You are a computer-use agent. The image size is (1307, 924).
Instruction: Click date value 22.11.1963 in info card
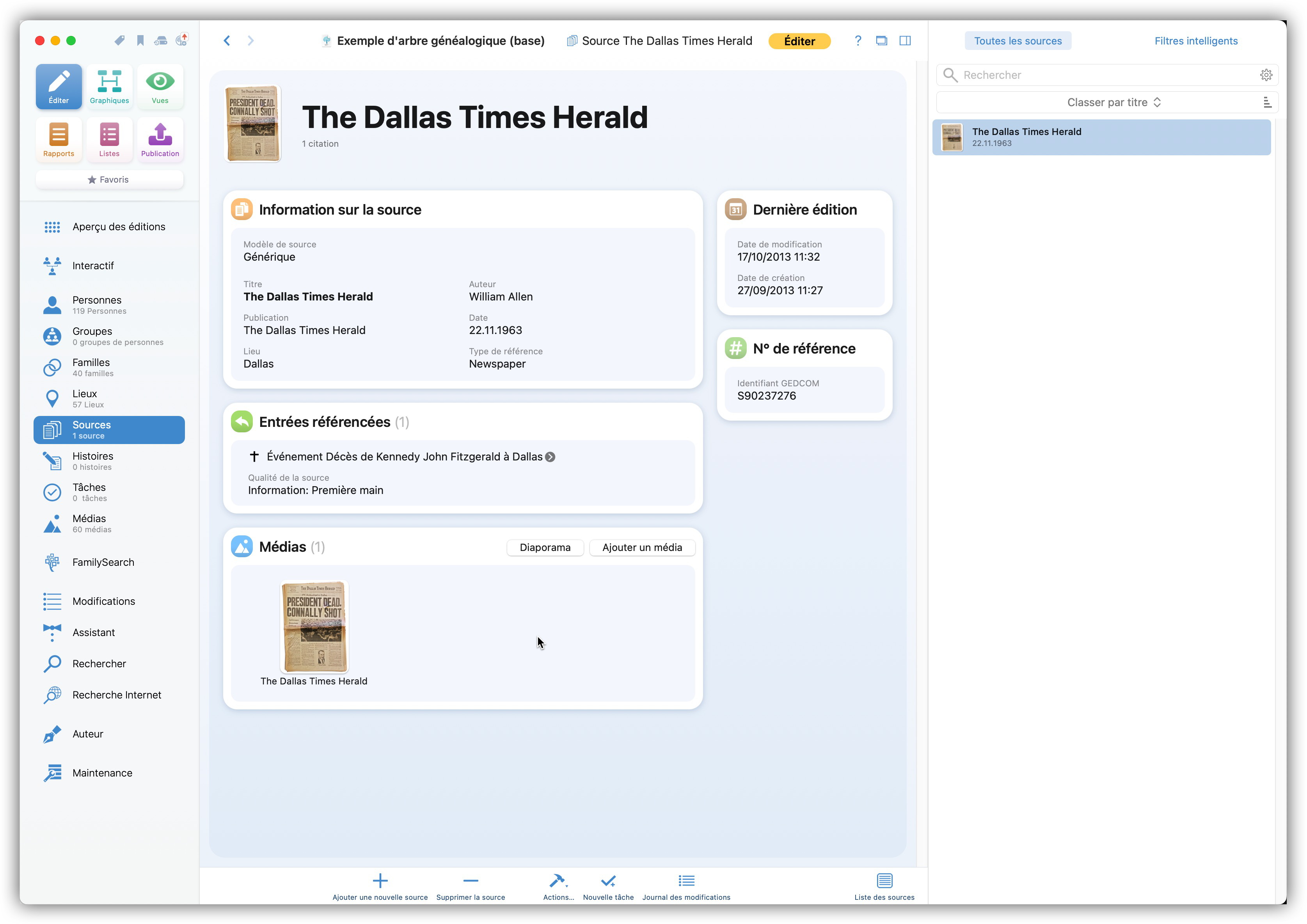(x=495, y=331)
